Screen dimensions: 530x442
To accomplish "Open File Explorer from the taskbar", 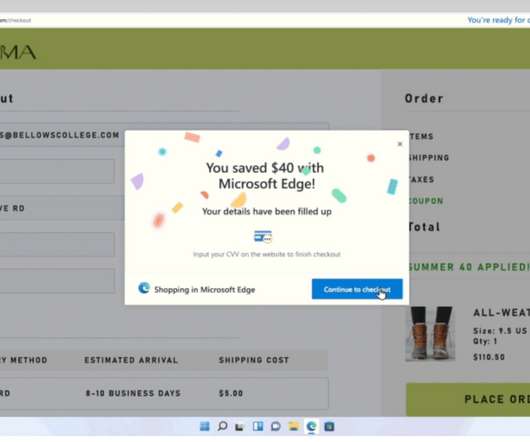I will click(x=294, y=426).
